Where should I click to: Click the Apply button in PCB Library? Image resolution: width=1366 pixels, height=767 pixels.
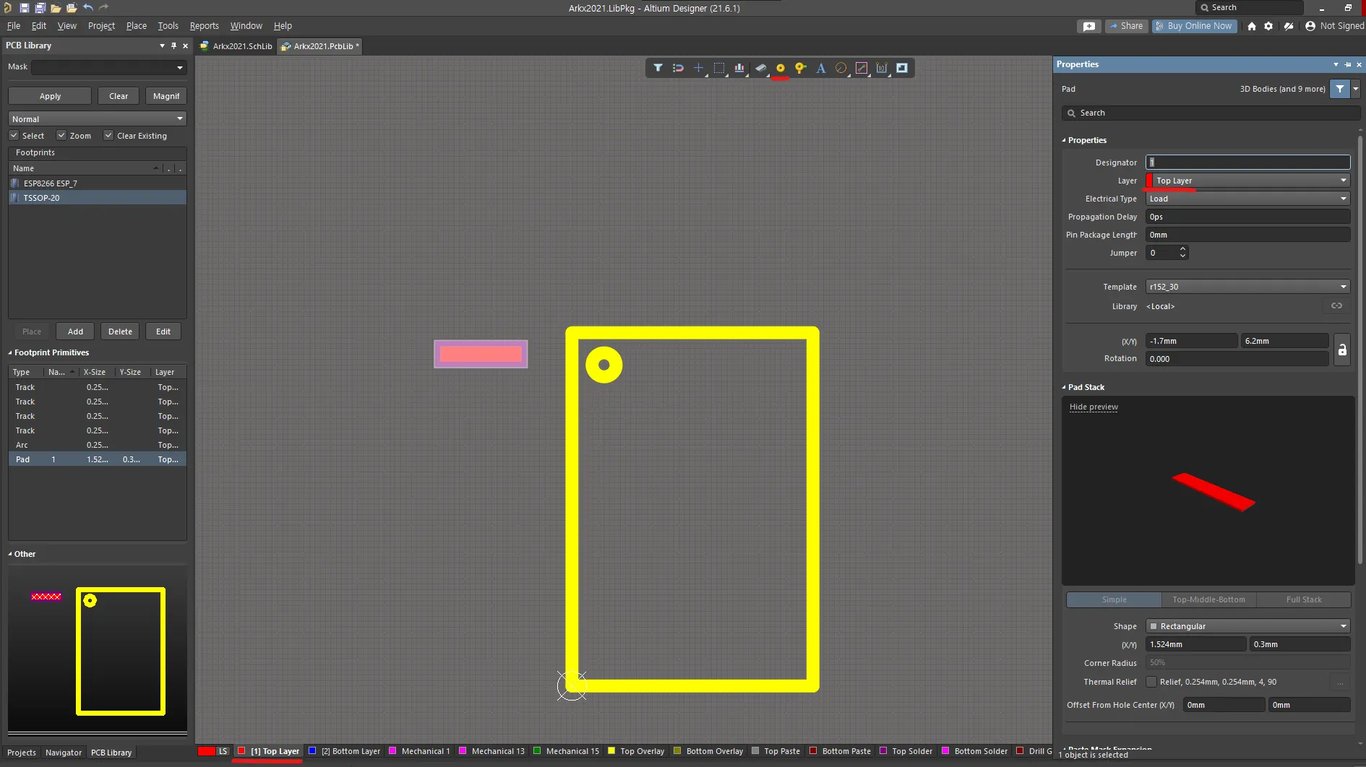click(48, 95)
